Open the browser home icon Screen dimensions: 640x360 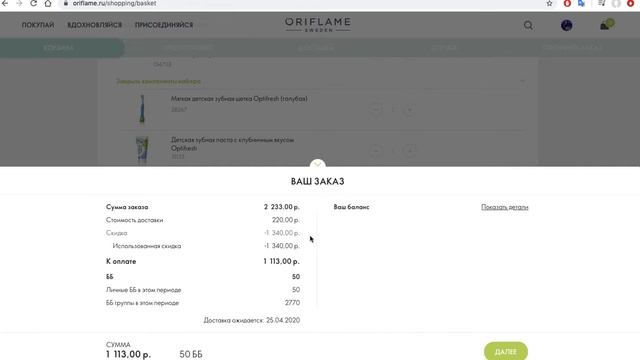click(x=48, y=3)
